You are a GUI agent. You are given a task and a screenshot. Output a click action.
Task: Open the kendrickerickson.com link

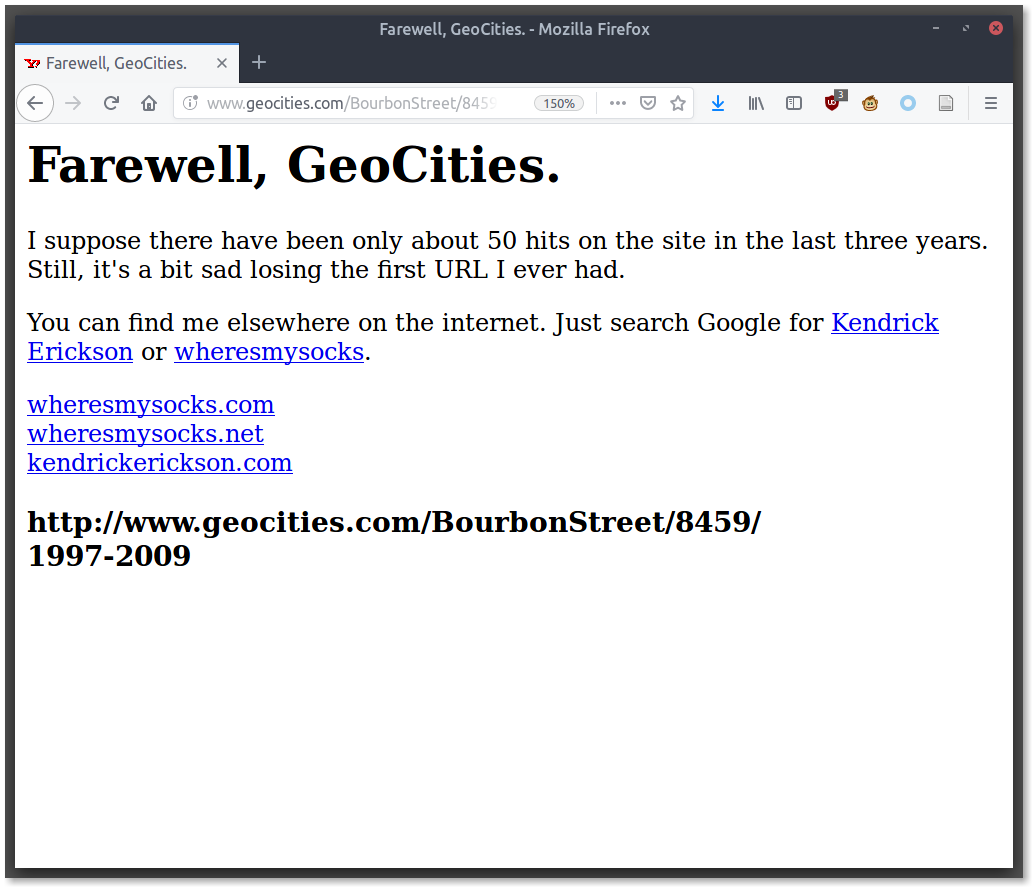(160, 463)
